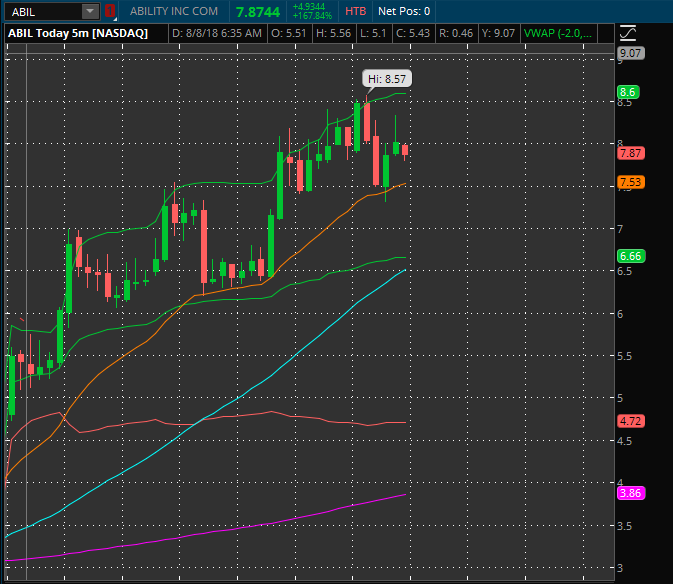Click the red 4.72 price label
The image size is (673, 584).
coord(631,421)
